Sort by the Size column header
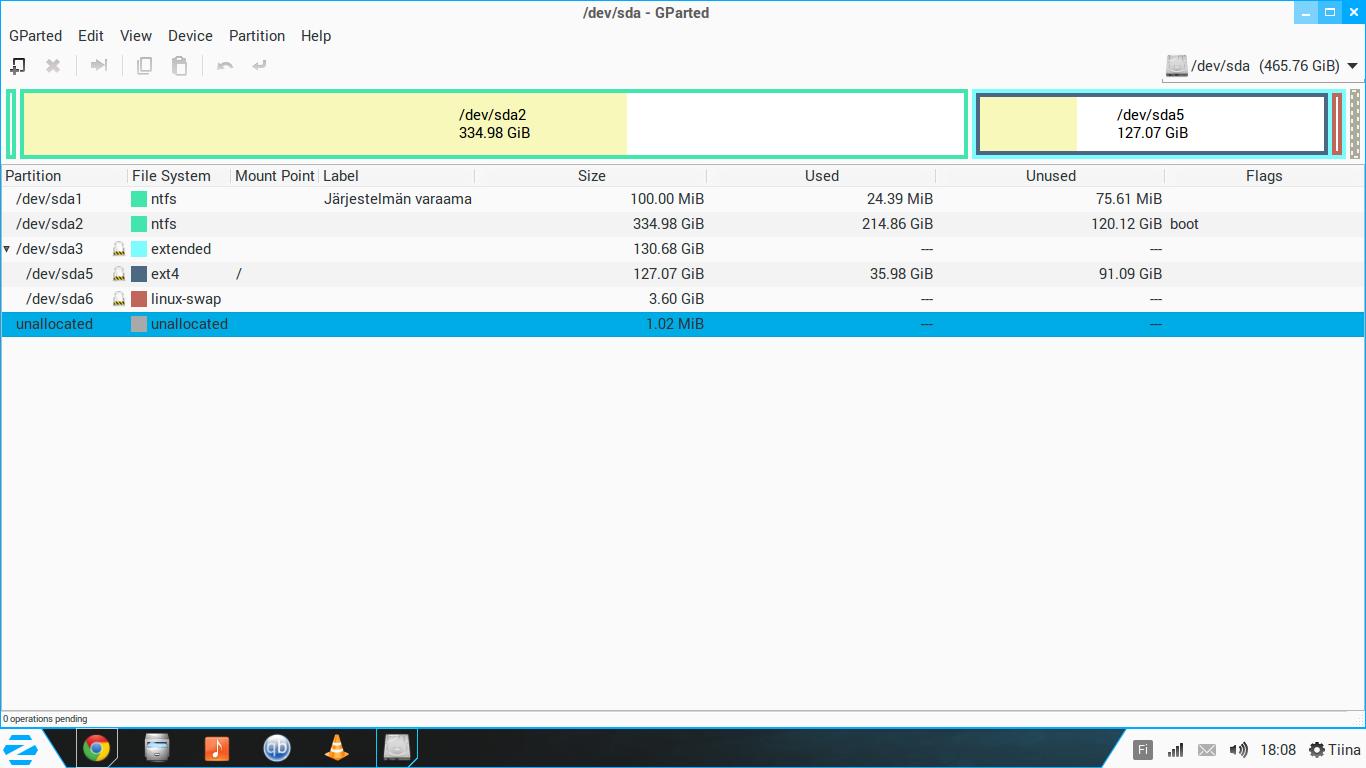 pos(591,176)
